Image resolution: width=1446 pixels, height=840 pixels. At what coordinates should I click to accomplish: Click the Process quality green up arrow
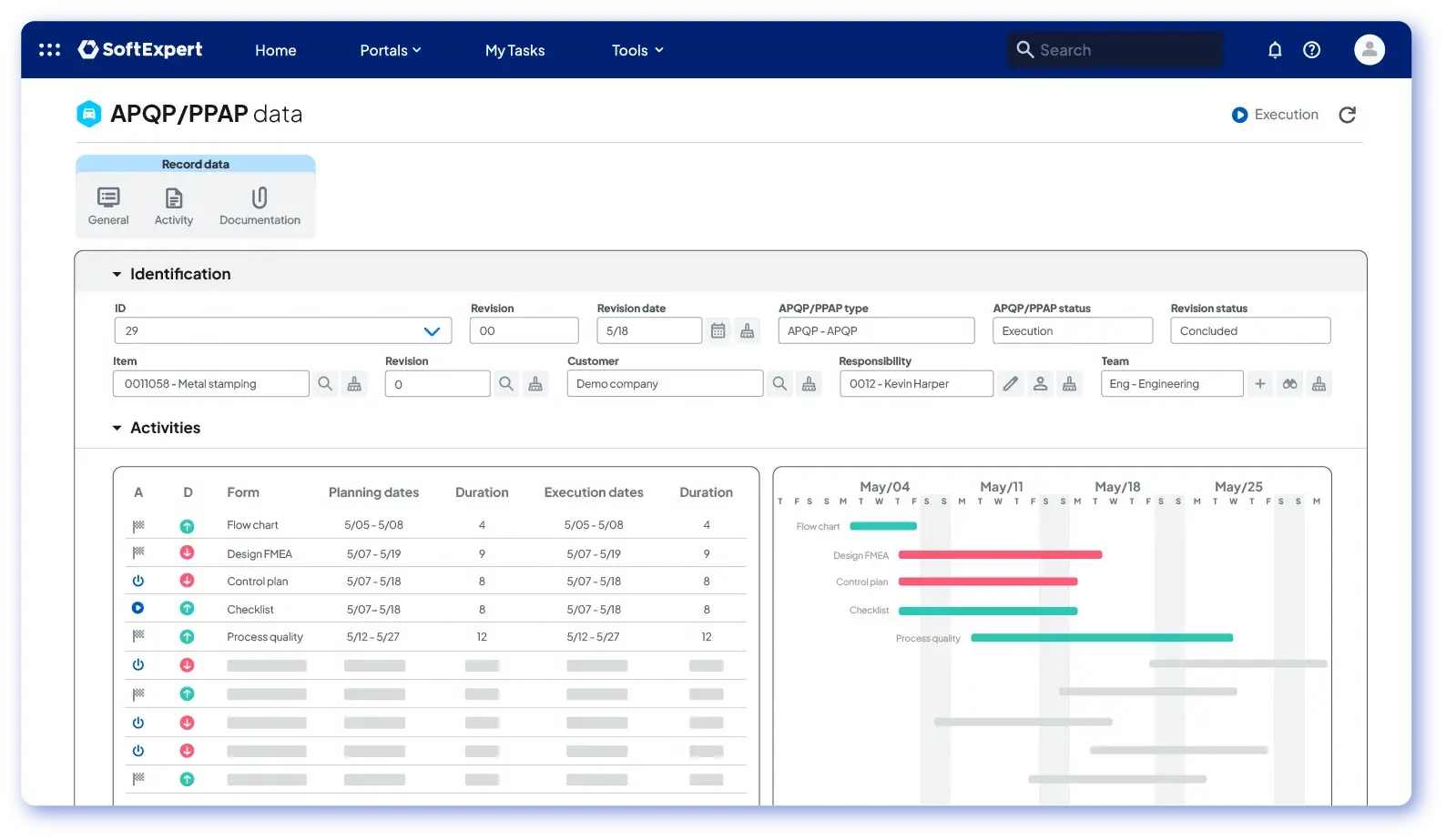tap(187, 636)
